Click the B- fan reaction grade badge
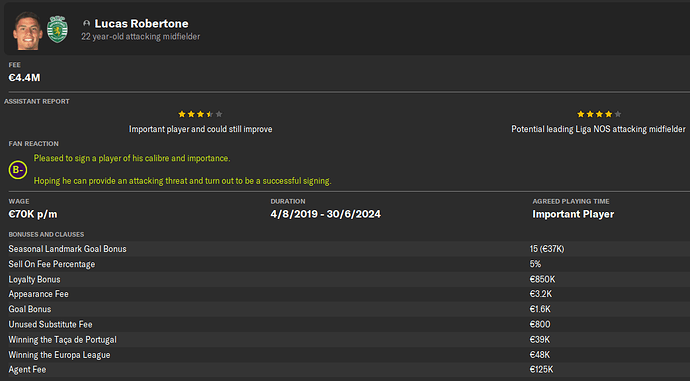Viewport: 690px width, 381px height. coord(18,170)
